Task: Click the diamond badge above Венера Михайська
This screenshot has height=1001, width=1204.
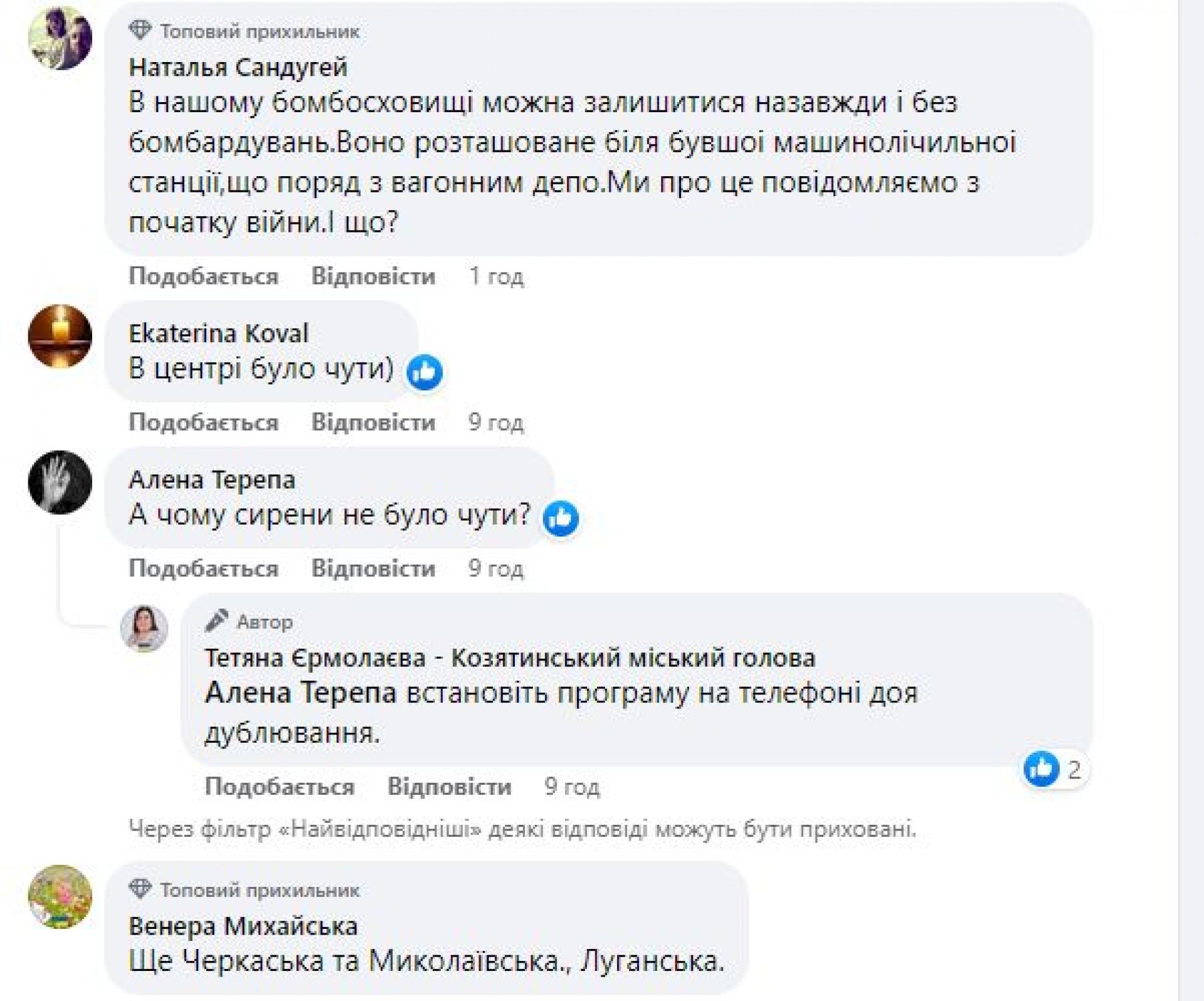Action: [x=140, y=889]
